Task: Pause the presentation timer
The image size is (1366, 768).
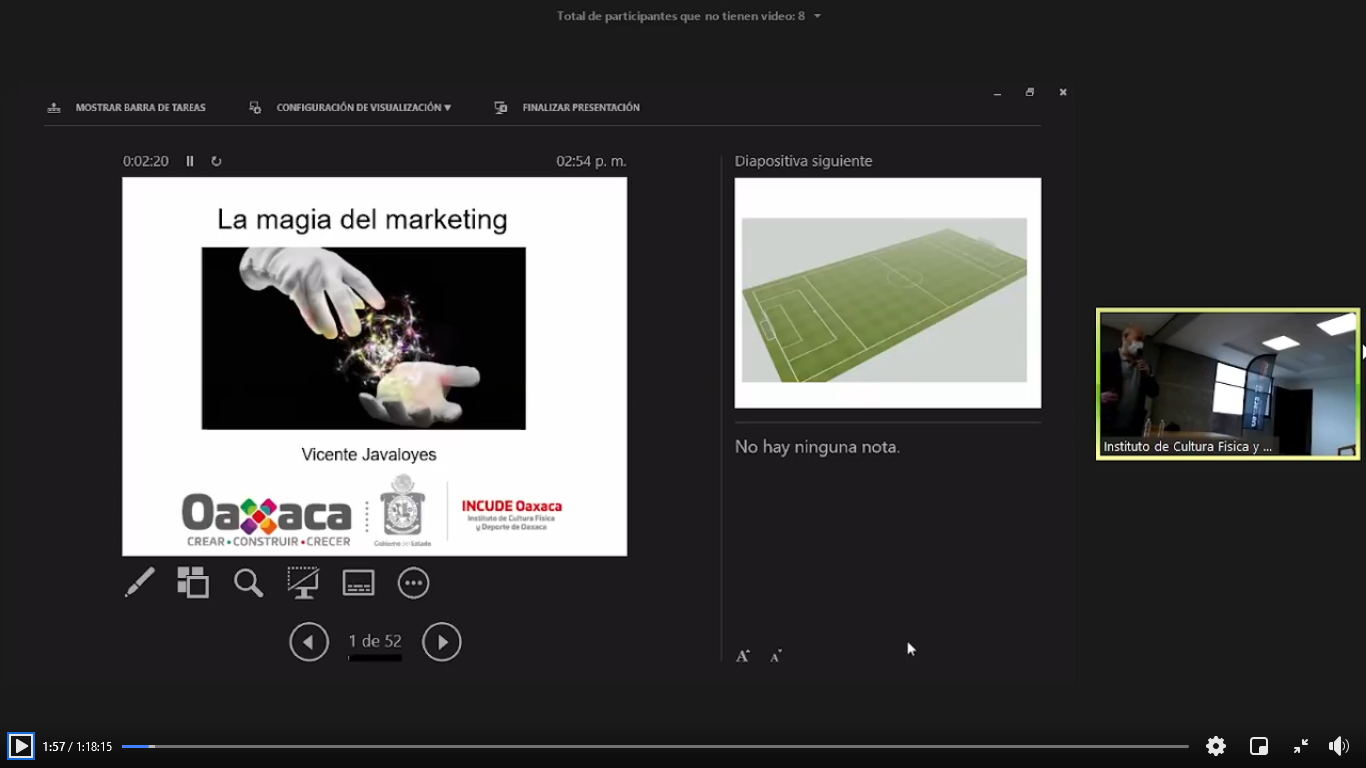Action: [x=190, y=161]
